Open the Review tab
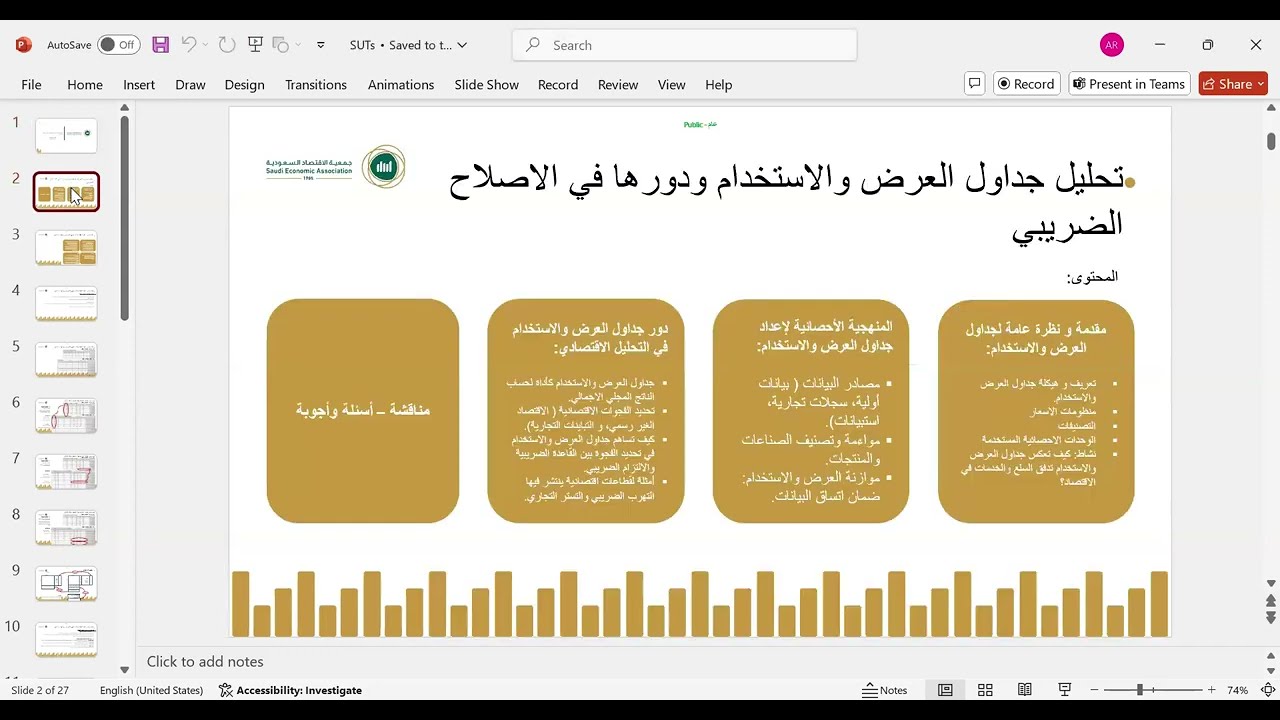Viewport: 1280px width, 720px height. point(618,85)
